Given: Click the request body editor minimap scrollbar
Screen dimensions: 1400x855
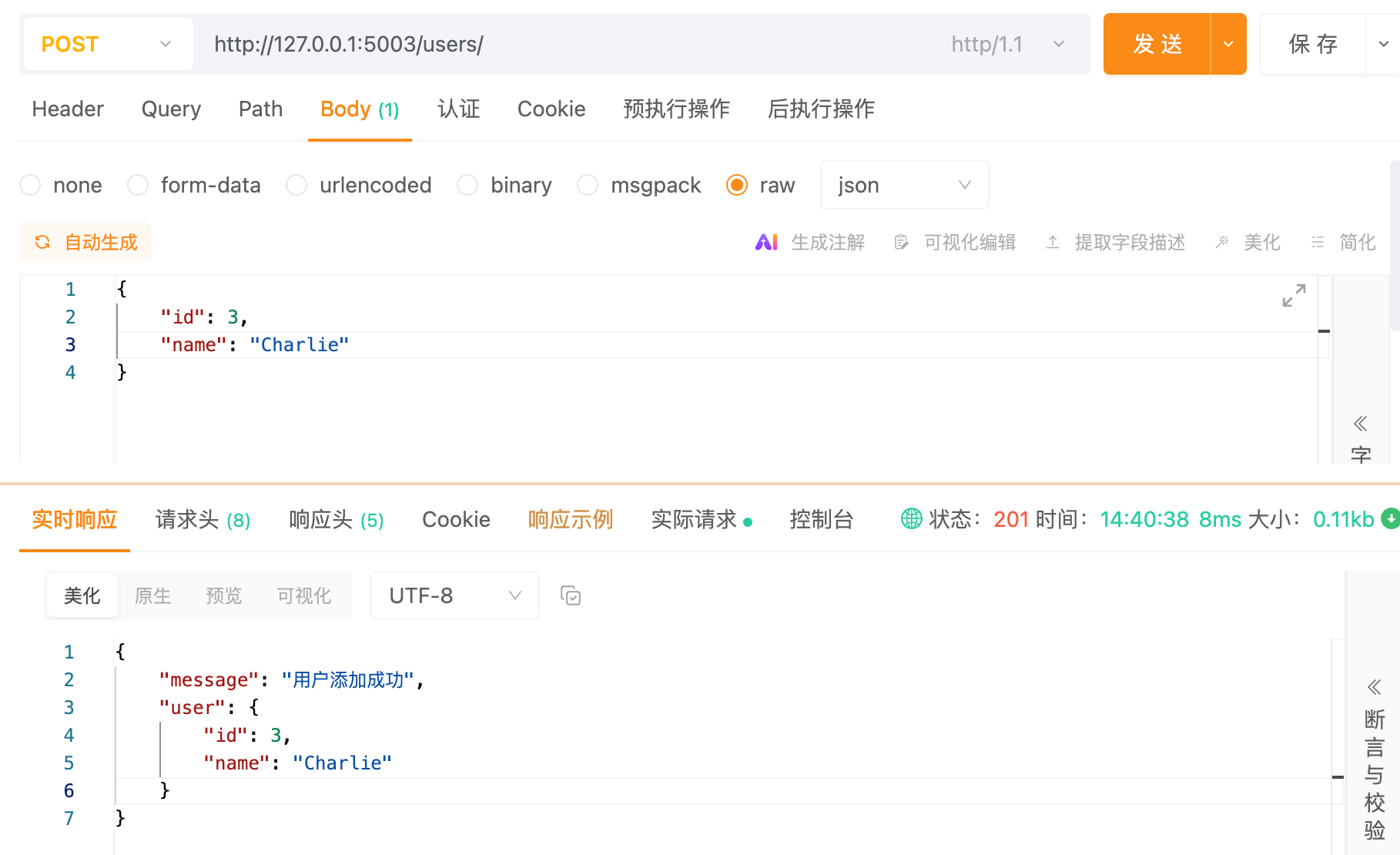Looking at the screenshot, I should pyautogui.click(x=1325, y=370).
